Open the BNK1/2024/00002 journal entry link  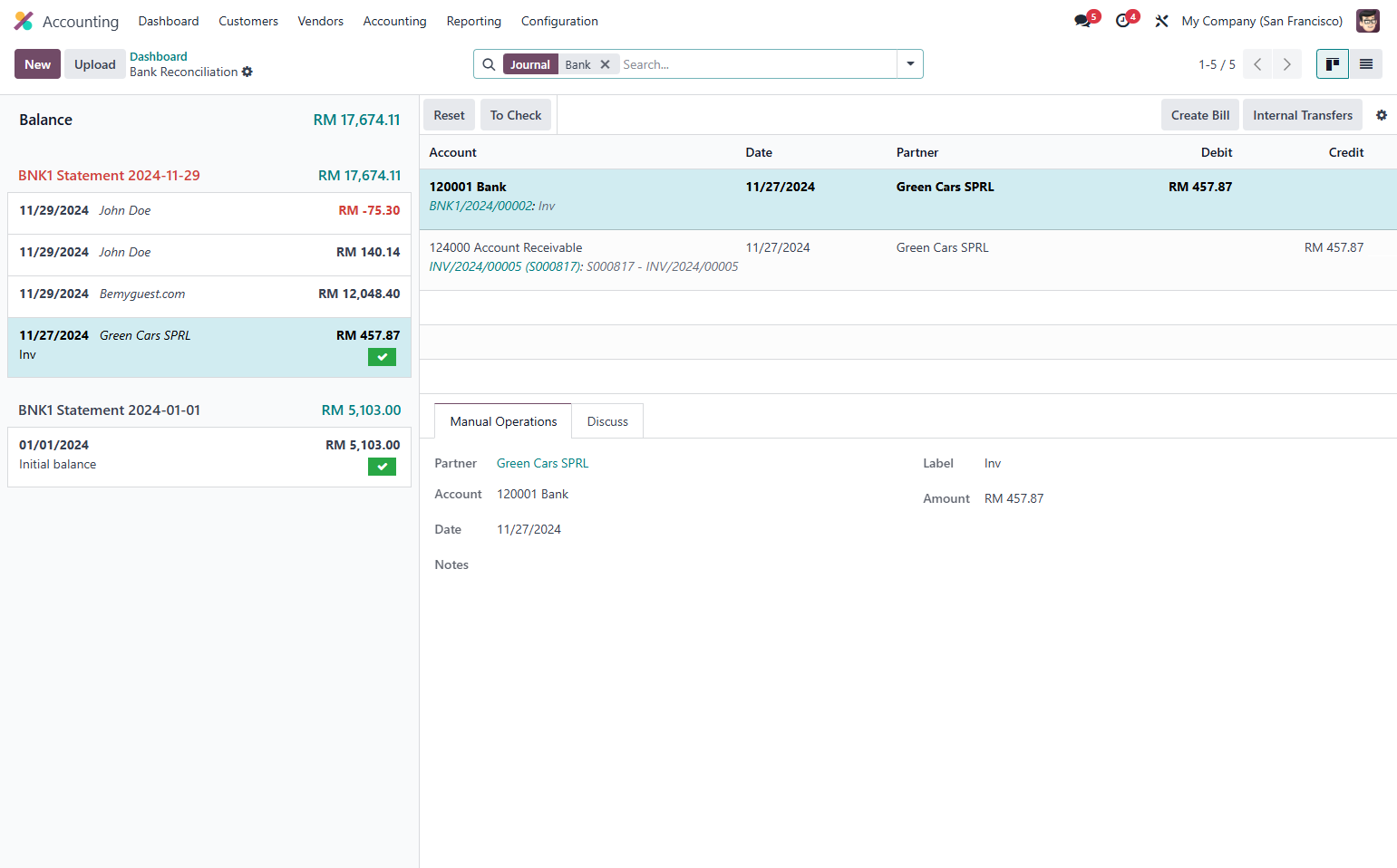click(x=481, y=206)
